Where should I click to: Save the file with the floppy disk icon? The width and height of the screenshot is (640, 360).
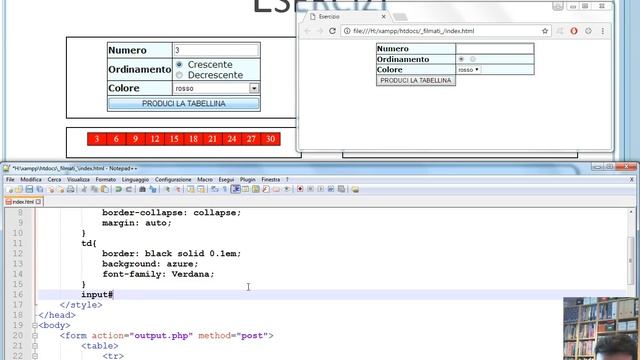(29, 189)
